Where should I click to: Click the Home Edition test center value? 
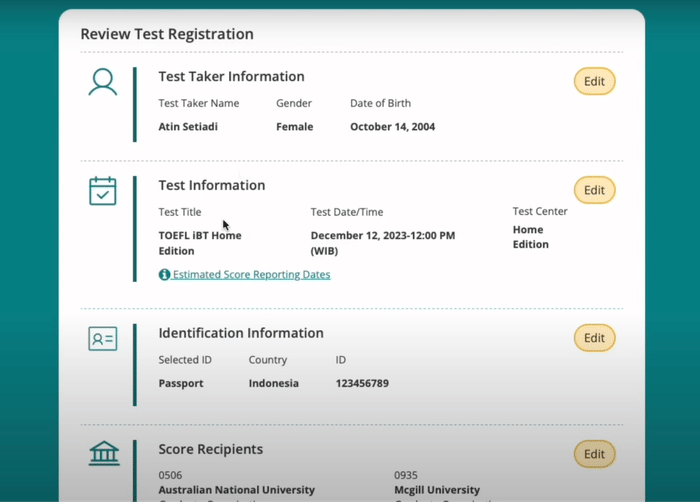[x=530, y=237]
